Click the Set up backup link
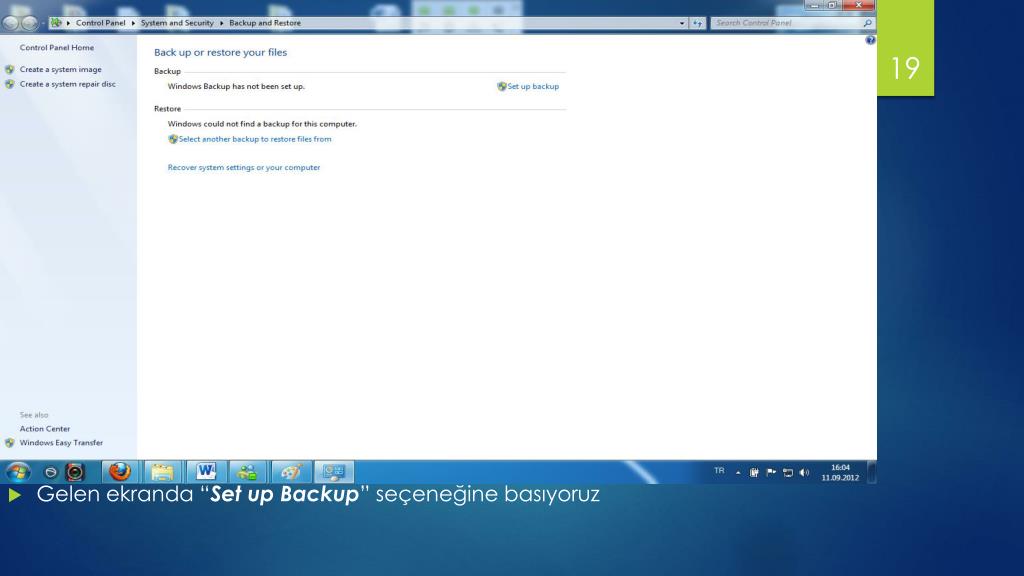 click(x=533, y=86)
